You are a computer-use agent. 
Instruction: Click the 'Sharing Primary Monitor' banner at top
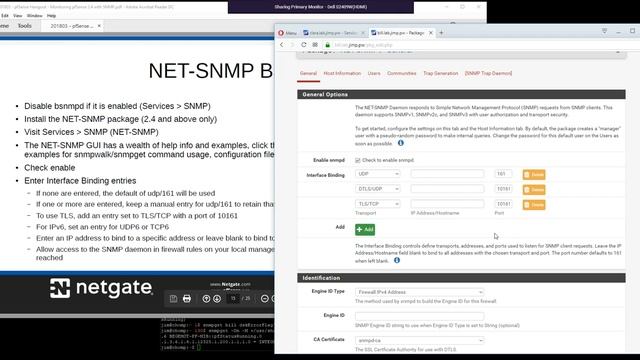point(321,7)
